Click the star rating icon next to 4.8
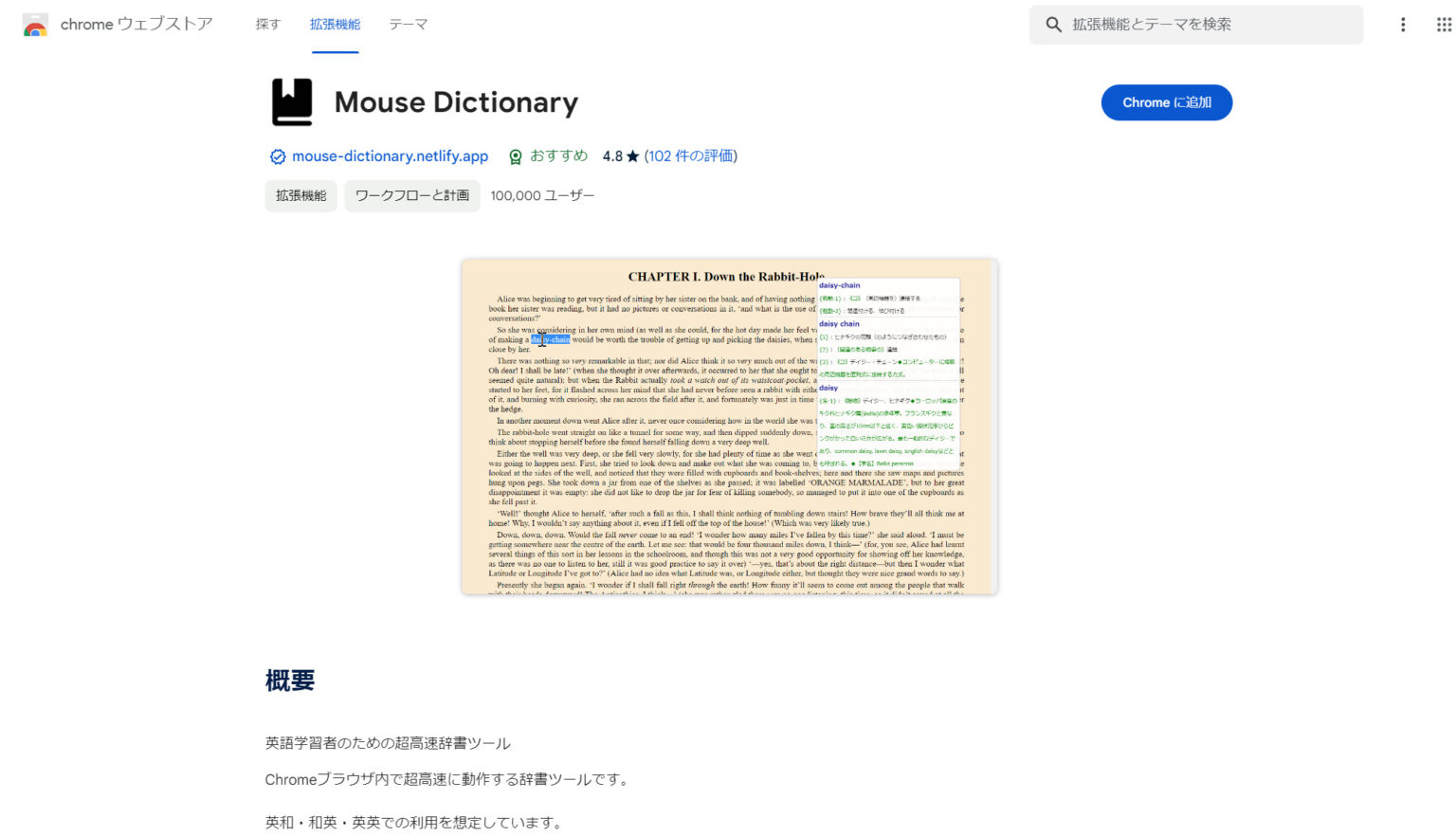Viewport: 1456px width, 836px height. (633, 155)
